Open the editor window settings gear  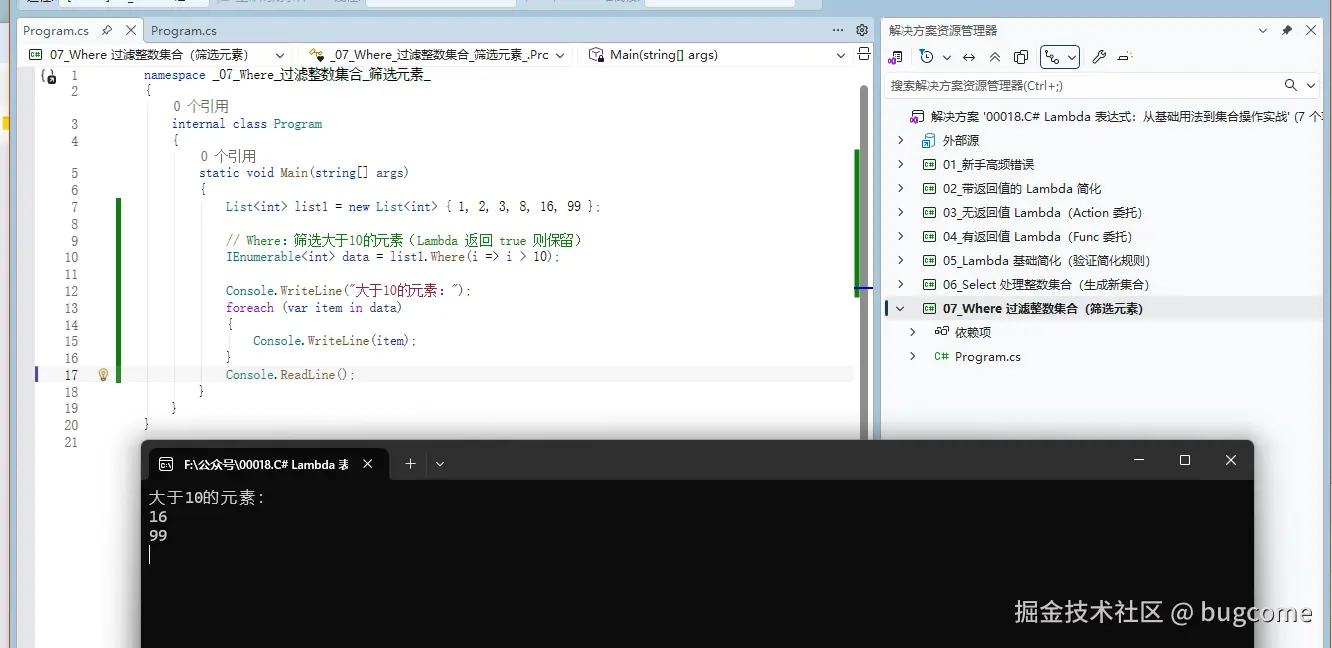click(862, 31)
